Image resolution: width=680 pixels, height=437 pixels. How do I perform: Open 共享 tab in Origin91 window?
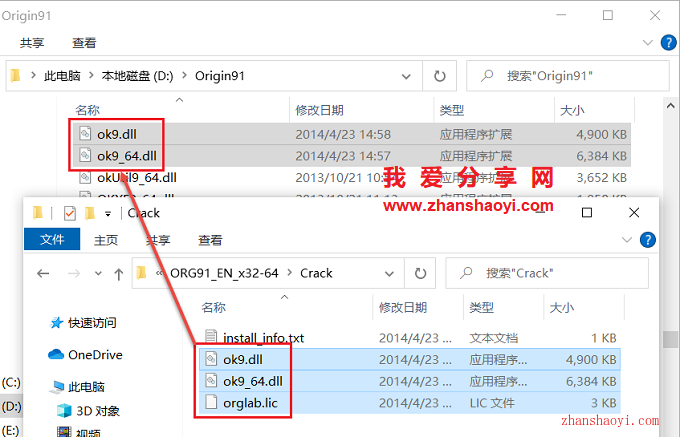click(x=32, y=43)
